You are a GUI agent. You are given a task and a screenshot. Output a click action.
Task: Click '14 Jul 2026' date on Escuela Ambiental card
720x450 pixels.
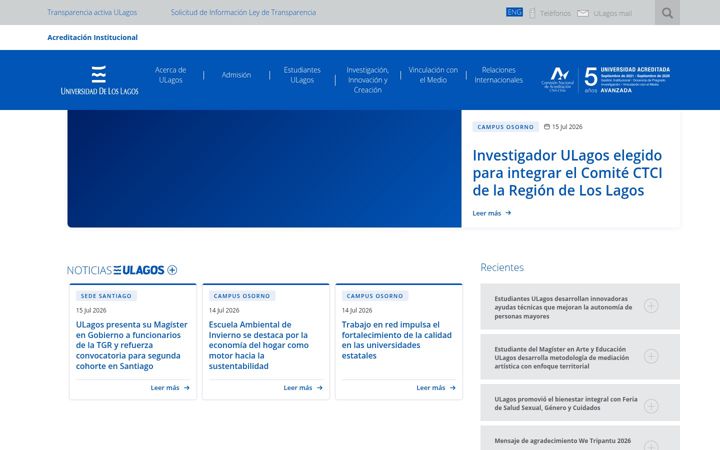(x=224, y=310)
